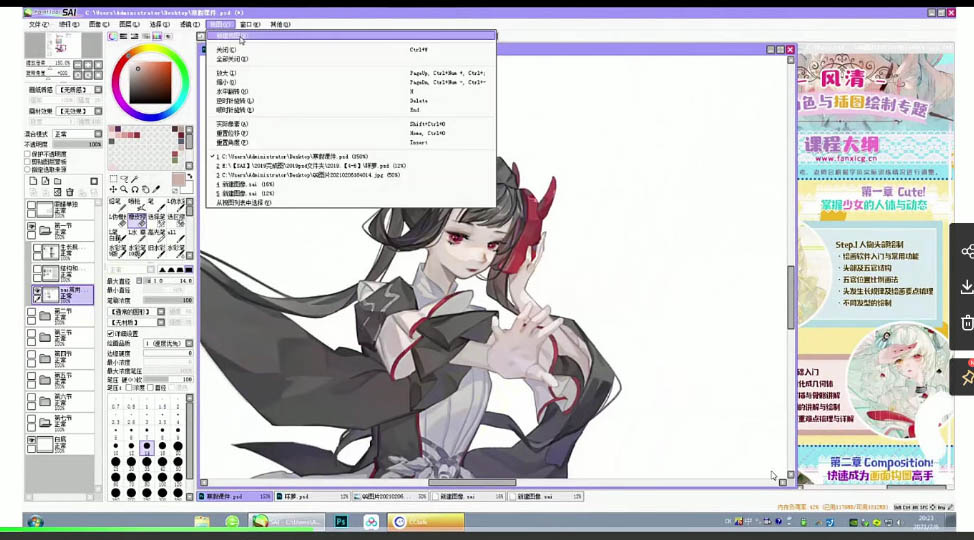Select the rotate view tool
The image size is (974, 540).
134,190
